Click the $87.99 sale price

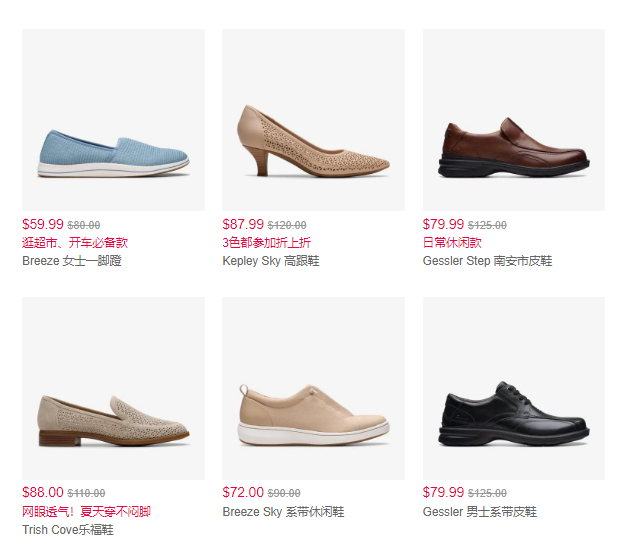[243, 224]
